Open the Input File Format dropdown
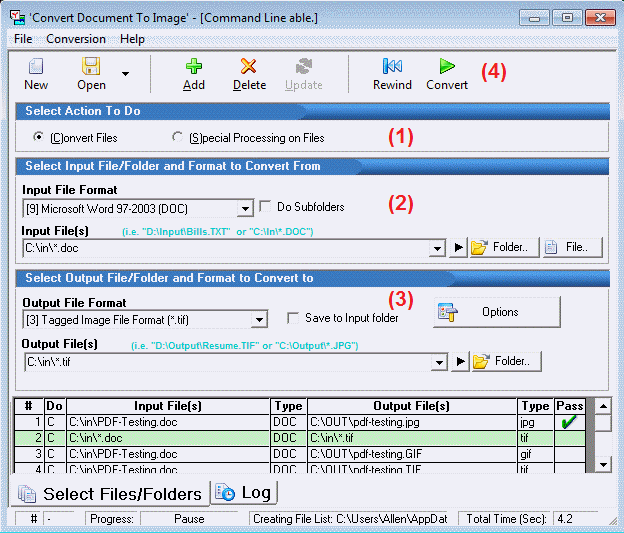Screen dimensions: 624x533 click(x=245, y=209)
